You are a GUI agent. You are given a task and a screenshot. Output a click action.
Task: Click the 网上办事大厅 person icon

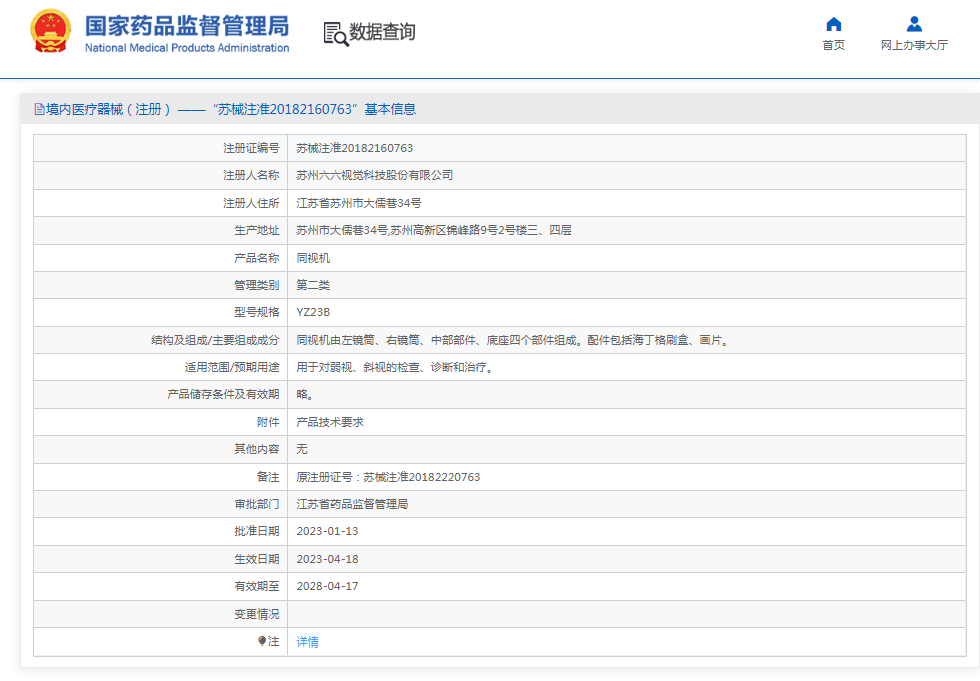coord(913,24)
